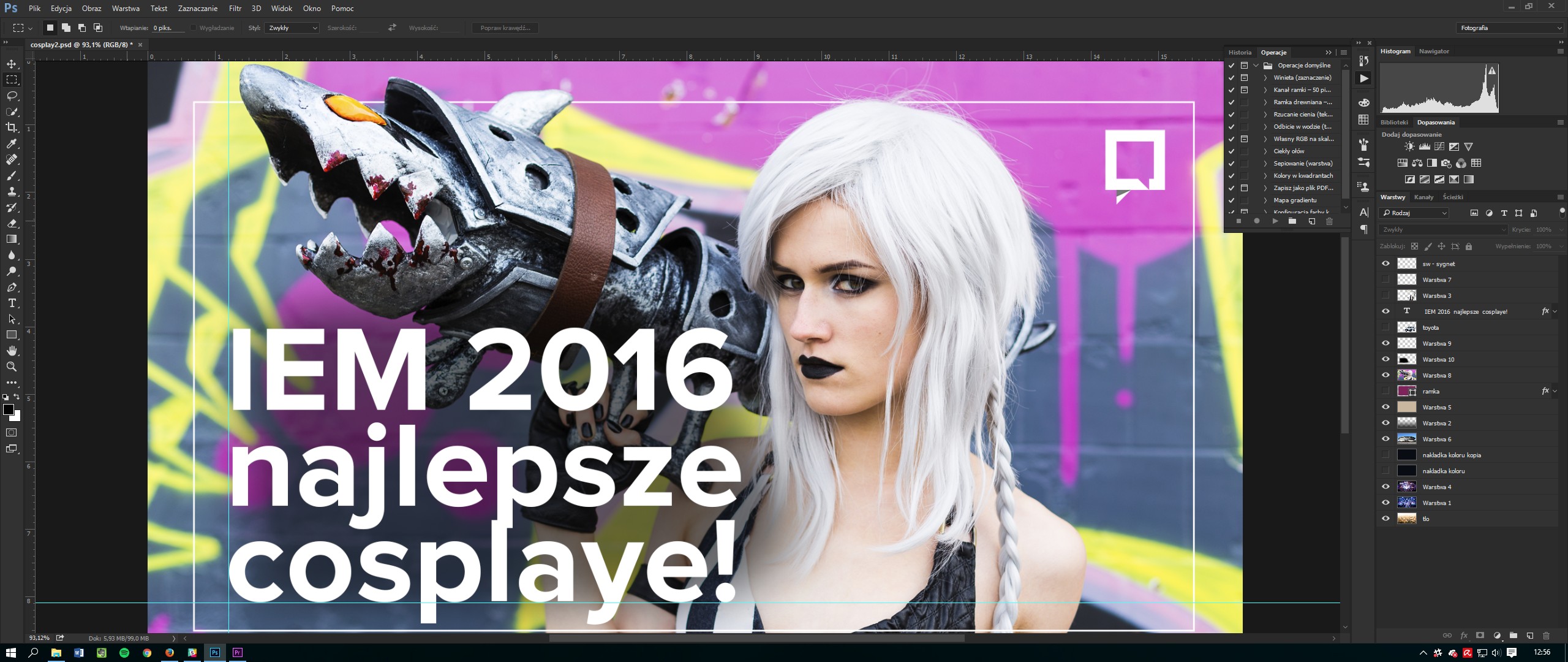The width and height of the screenshot is (1568, 662).
Task: Switch to the 'Historia' tab
Action: pos(1240,52)
